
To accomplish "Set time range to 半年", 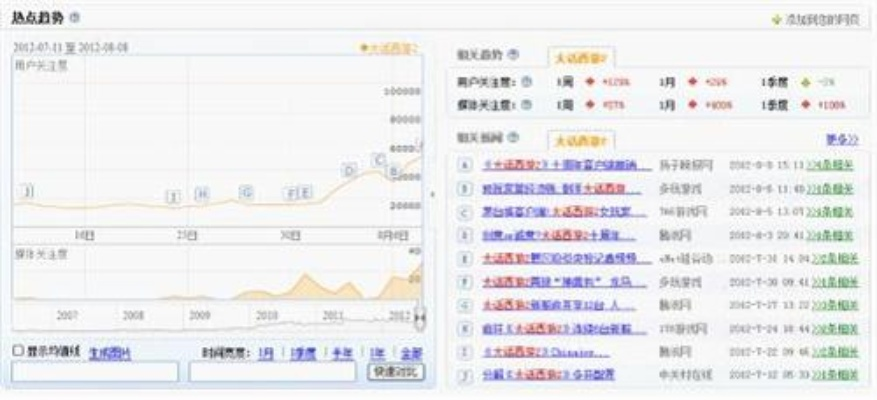I will coord(343,354).
